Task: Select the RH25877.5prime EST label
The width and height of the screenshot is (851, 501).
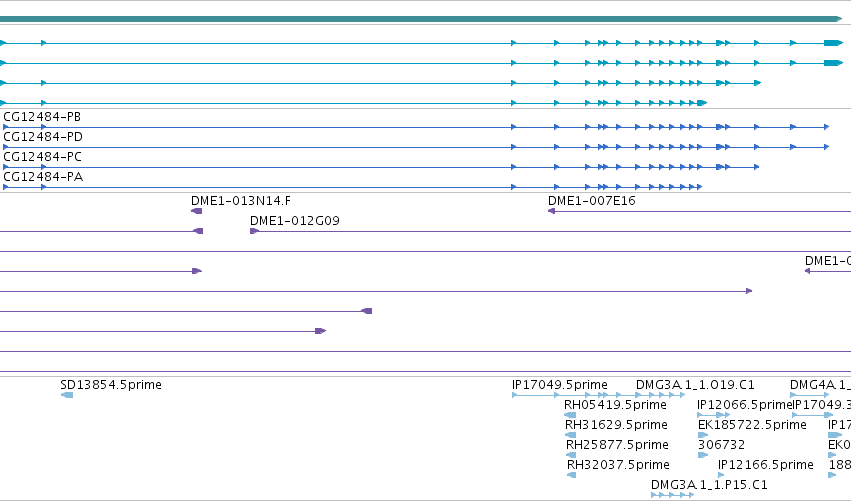Action: [617, 445]
